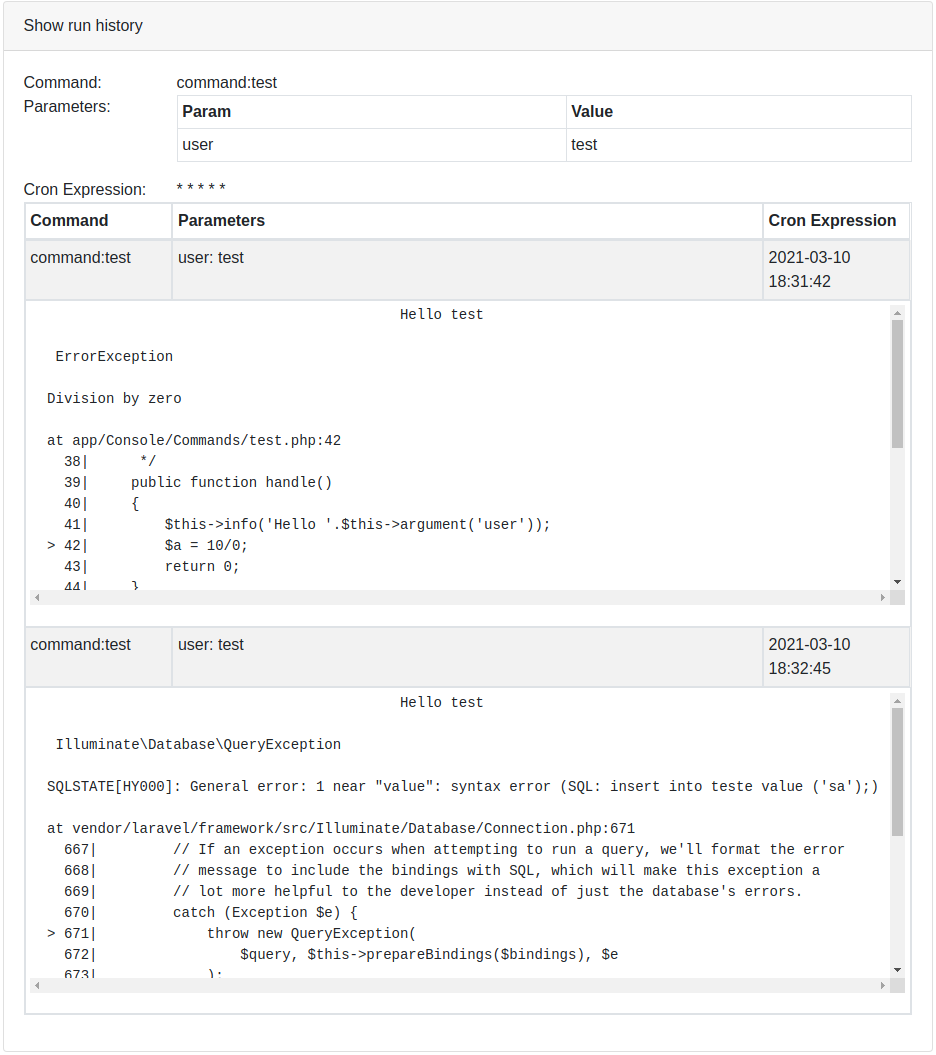Click the "command:test" value beside Command label
The height and width of the screenshot is (1055, 936).
[227, 83]
